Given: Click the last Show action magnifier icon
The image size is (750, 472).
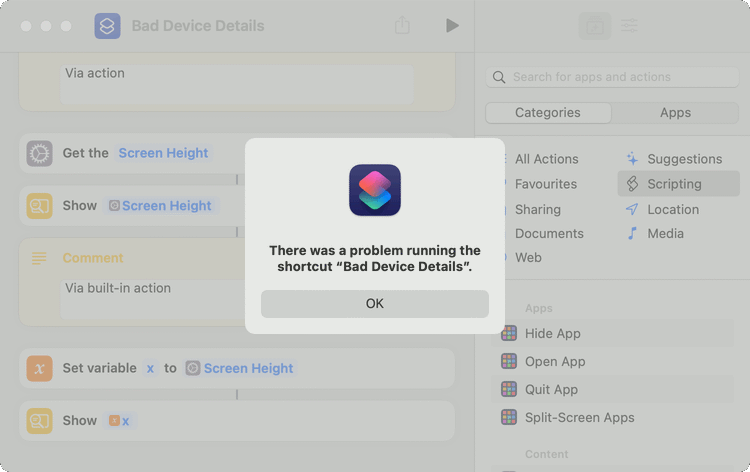Looking at the screenshot, I should pos(39,421).
